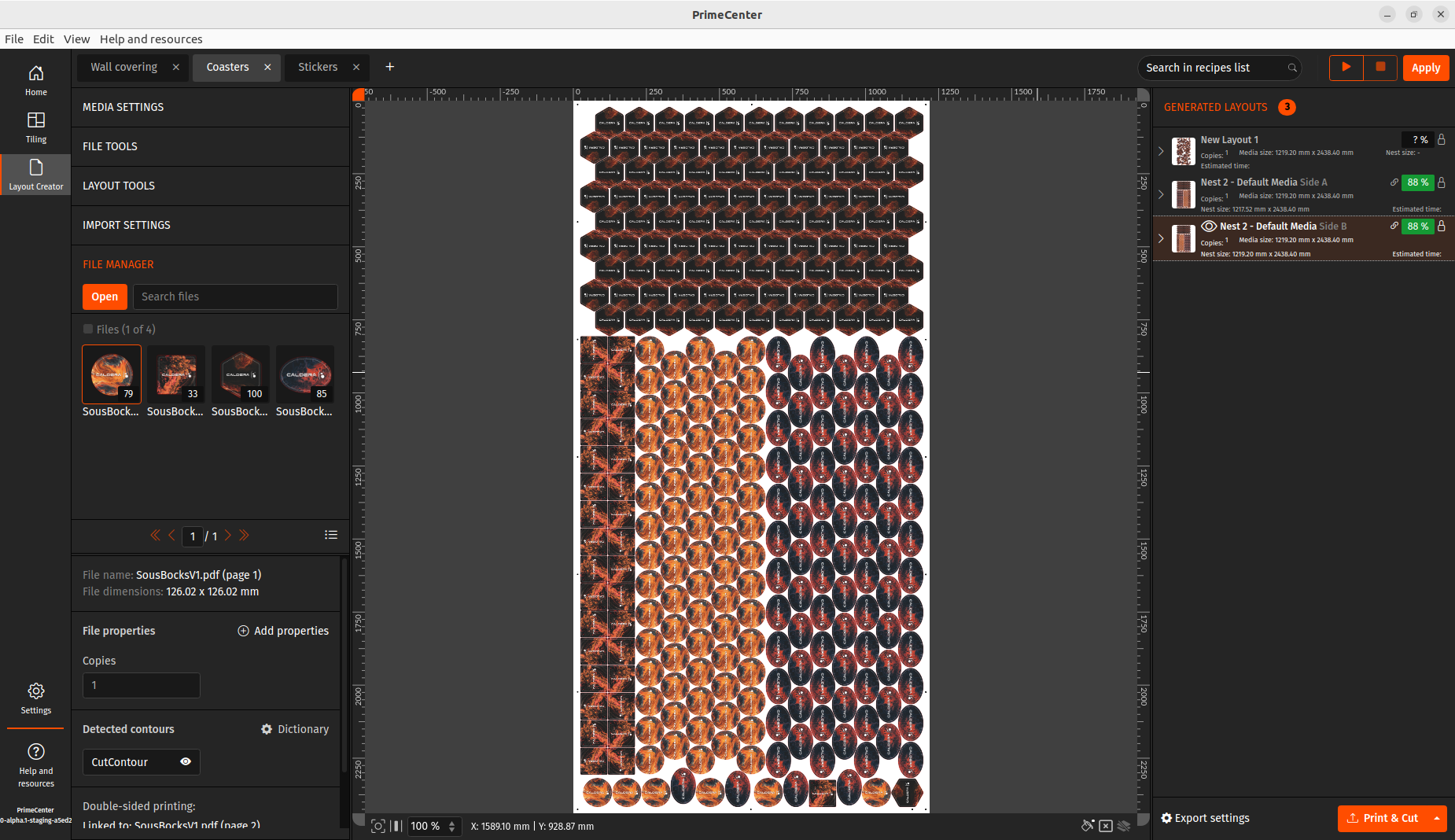Go to Home in the sidebar
1455x840 pixels.
coord(36,80)
